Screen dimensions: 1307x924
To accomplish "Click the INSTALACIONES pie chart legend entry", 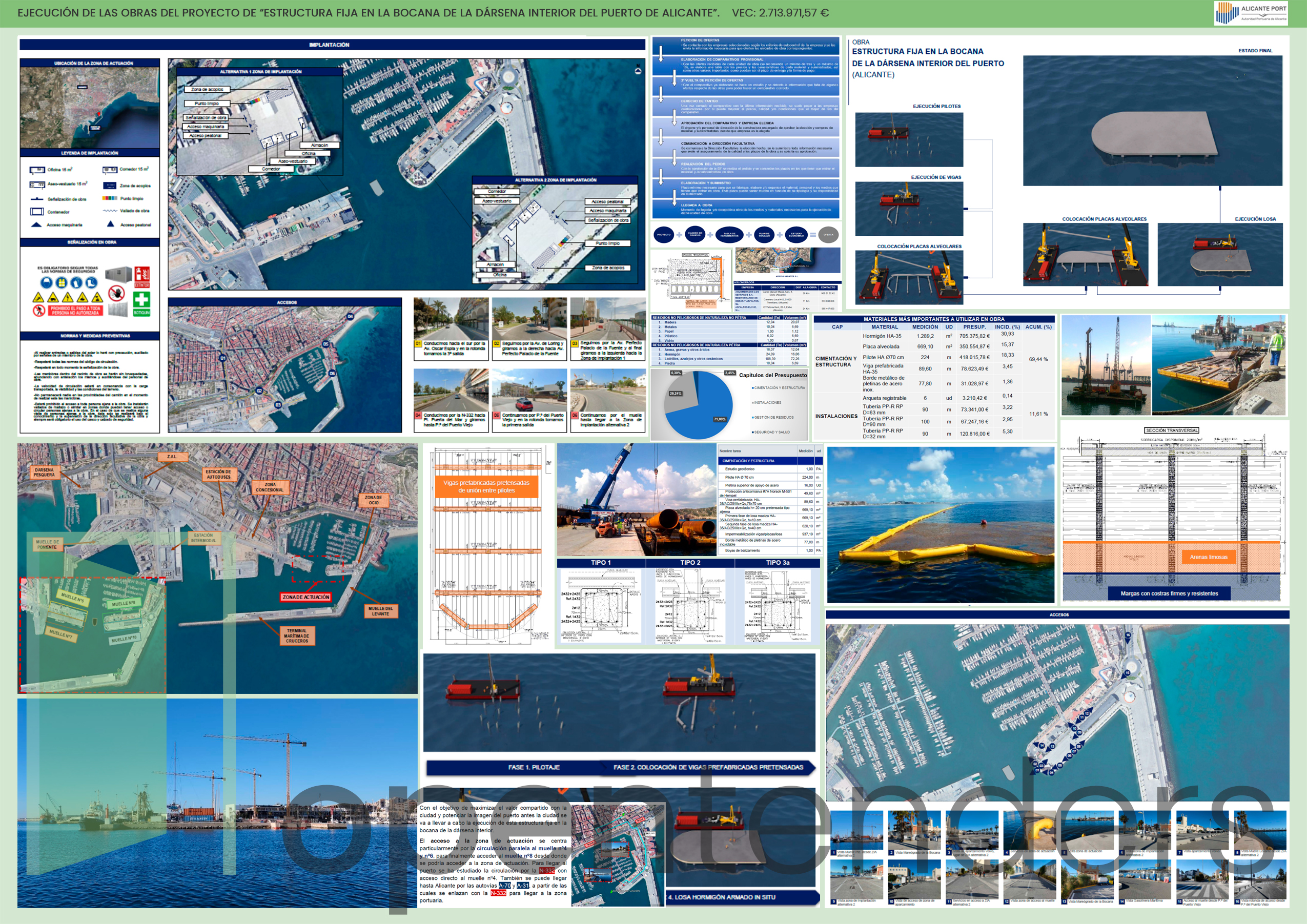I will point(767,402).
